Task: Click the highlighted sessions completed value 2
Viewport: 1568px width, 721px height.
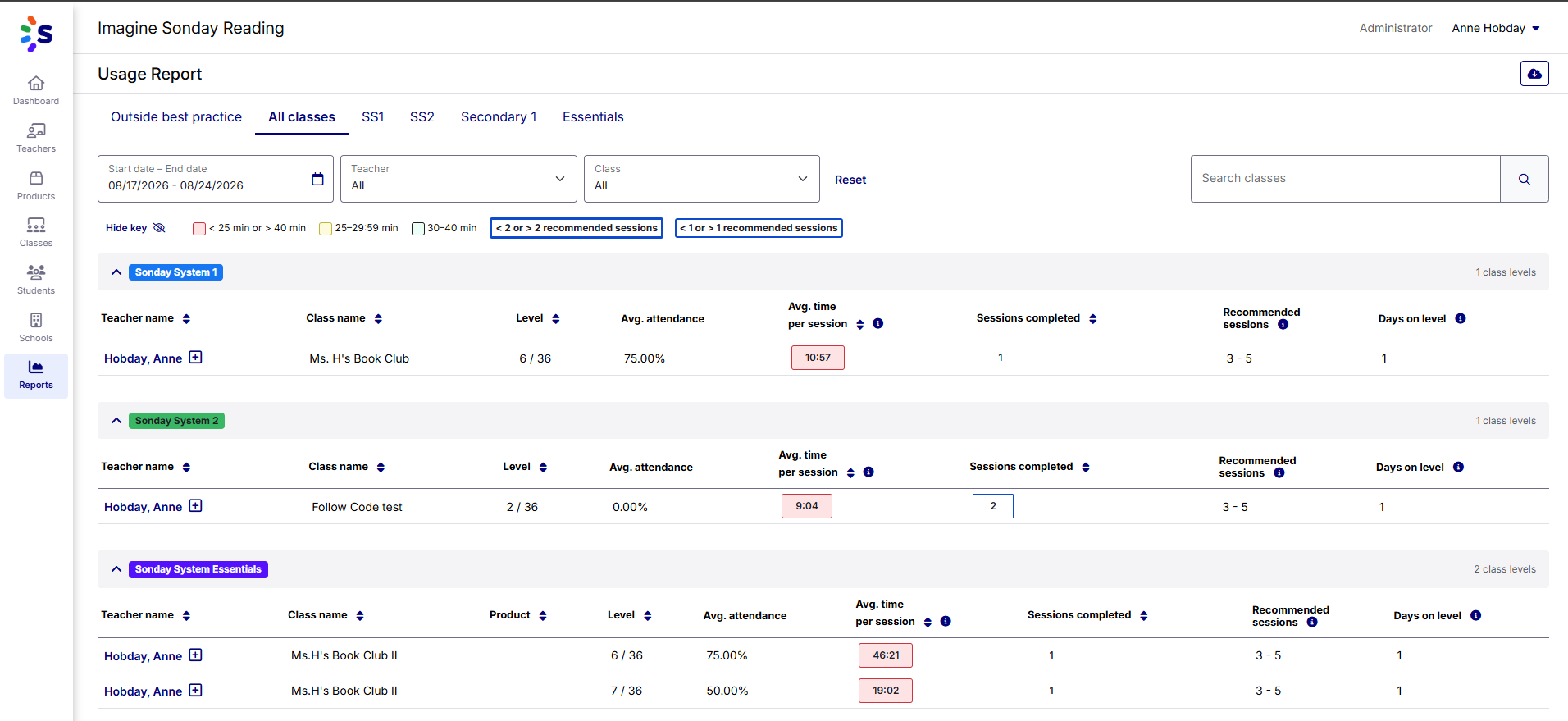Action: 993,506
